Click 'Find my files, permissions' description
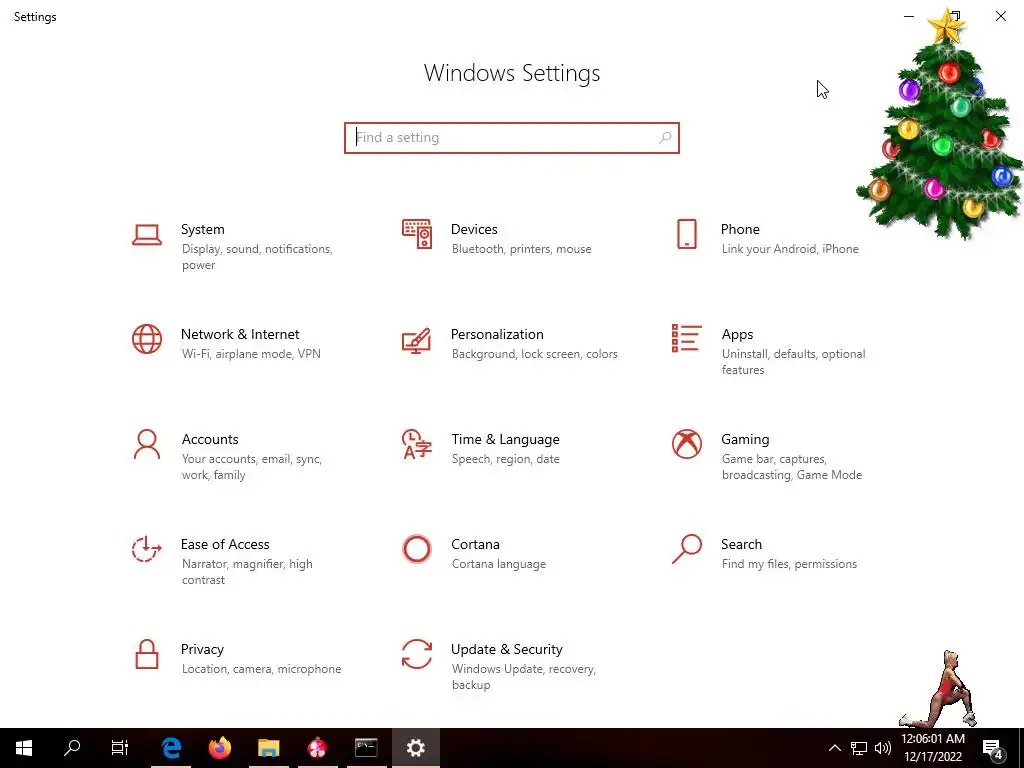 click(790, 564)
